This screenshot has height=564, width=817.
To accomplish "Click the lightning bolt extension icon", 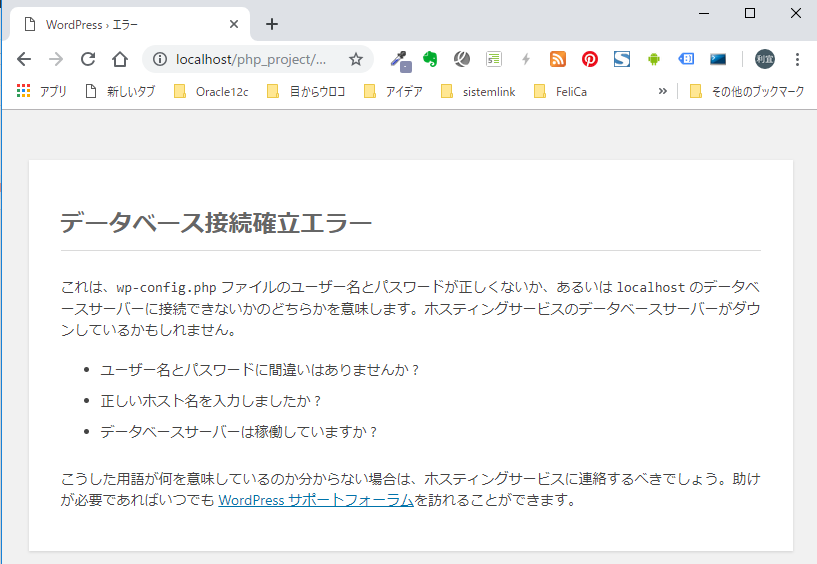I will (526, 59).
